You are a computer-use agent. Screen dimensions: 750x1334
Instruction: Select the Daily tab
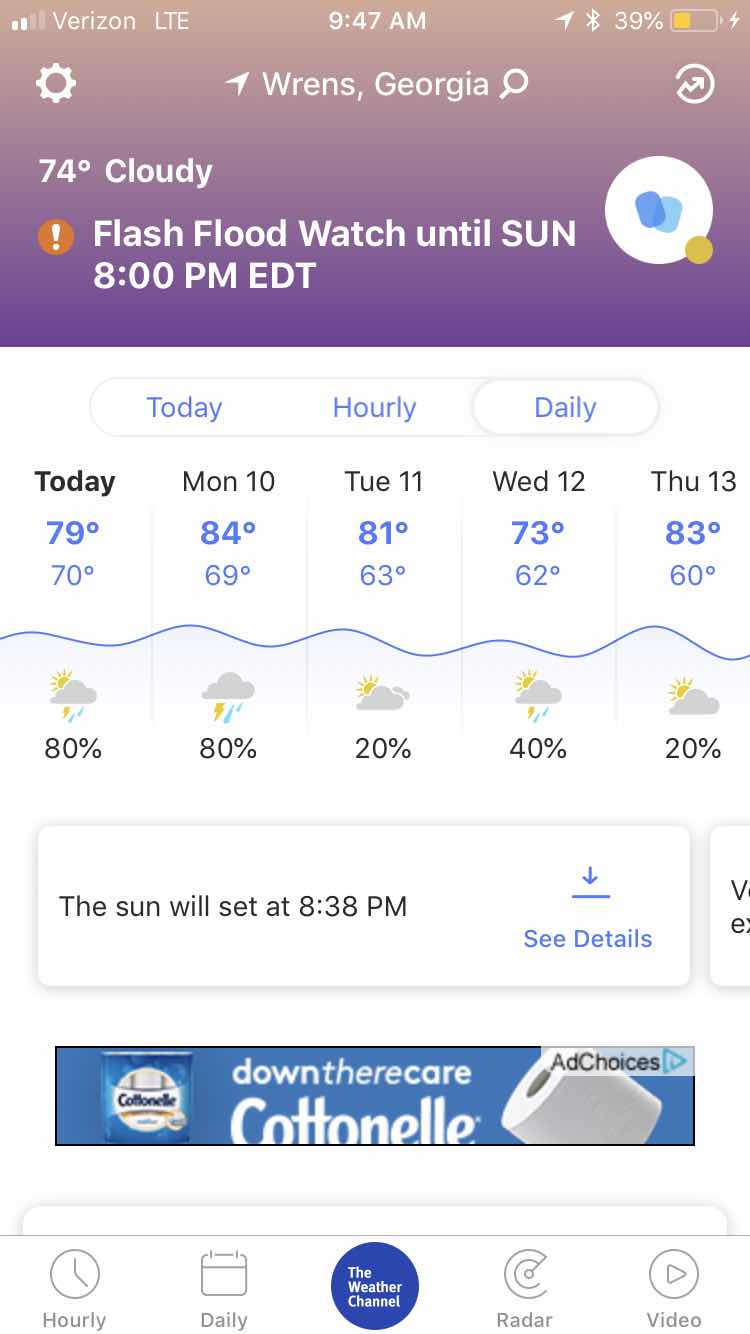point(565,407)
